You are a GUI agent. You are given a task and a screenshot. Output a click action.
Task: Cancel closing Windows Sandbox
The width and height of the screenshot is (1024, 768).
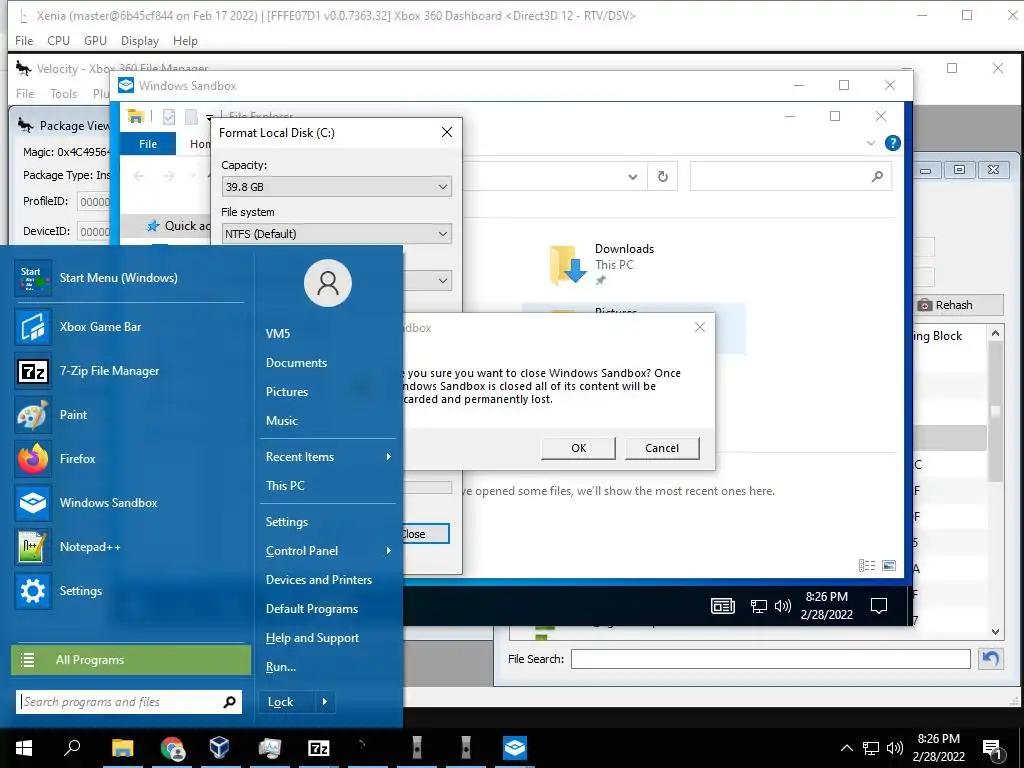662,448
